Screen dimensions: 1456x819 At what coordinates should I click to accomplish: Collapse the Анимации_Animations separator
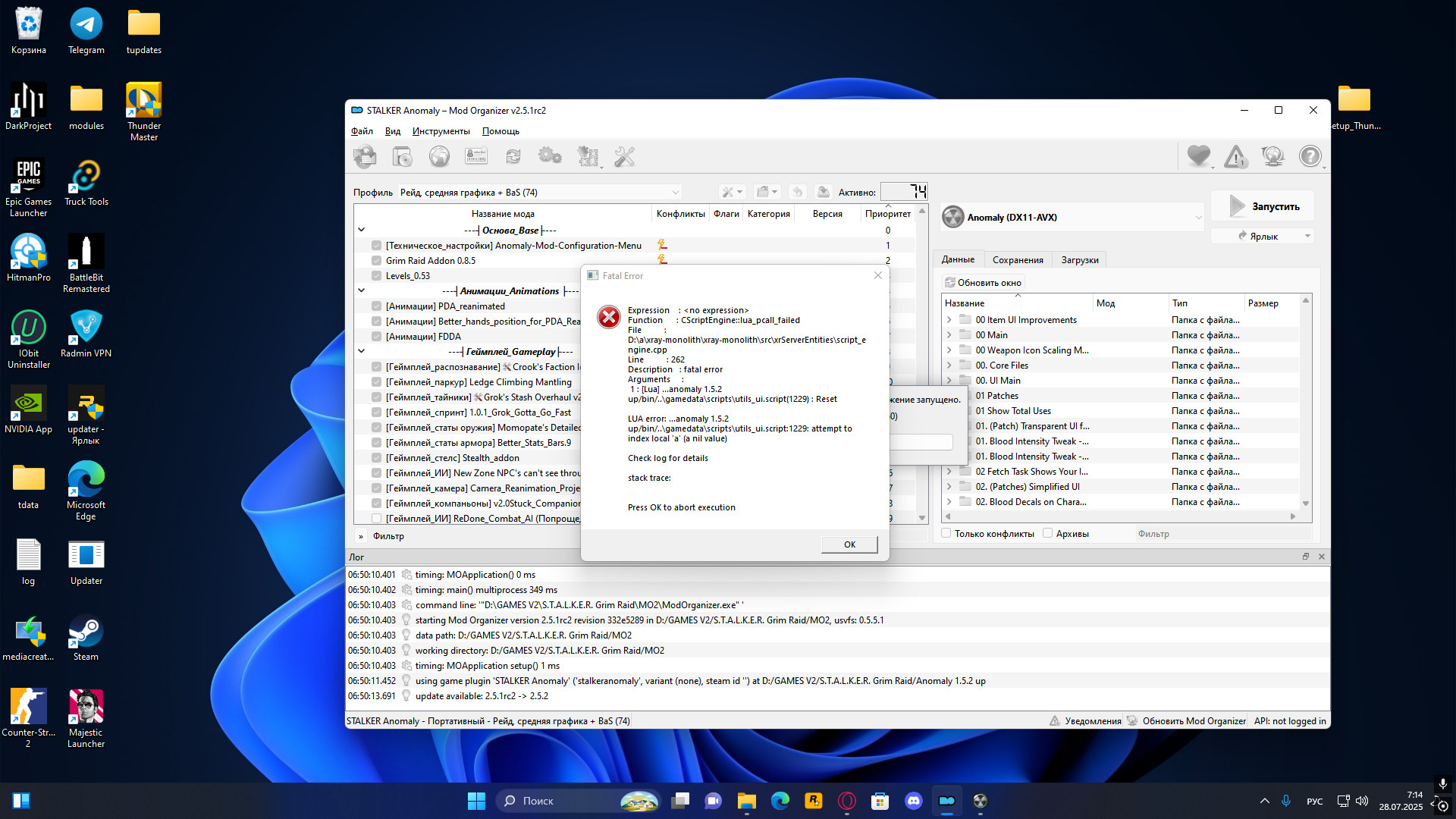pyautogui.click(x=362, y=290)
